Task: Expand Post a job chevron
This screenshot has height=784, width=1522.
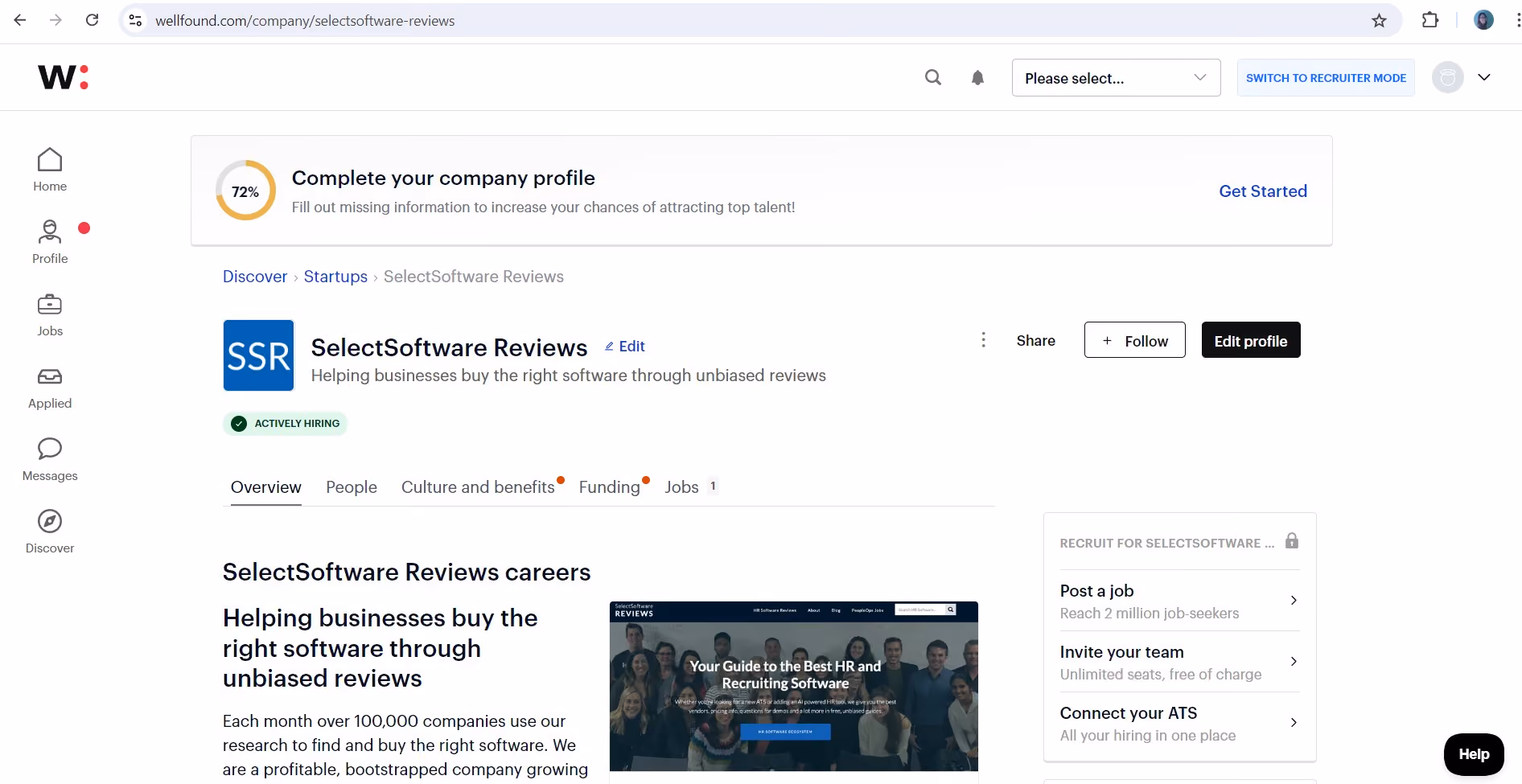Action: click(x=1294, y=601)
